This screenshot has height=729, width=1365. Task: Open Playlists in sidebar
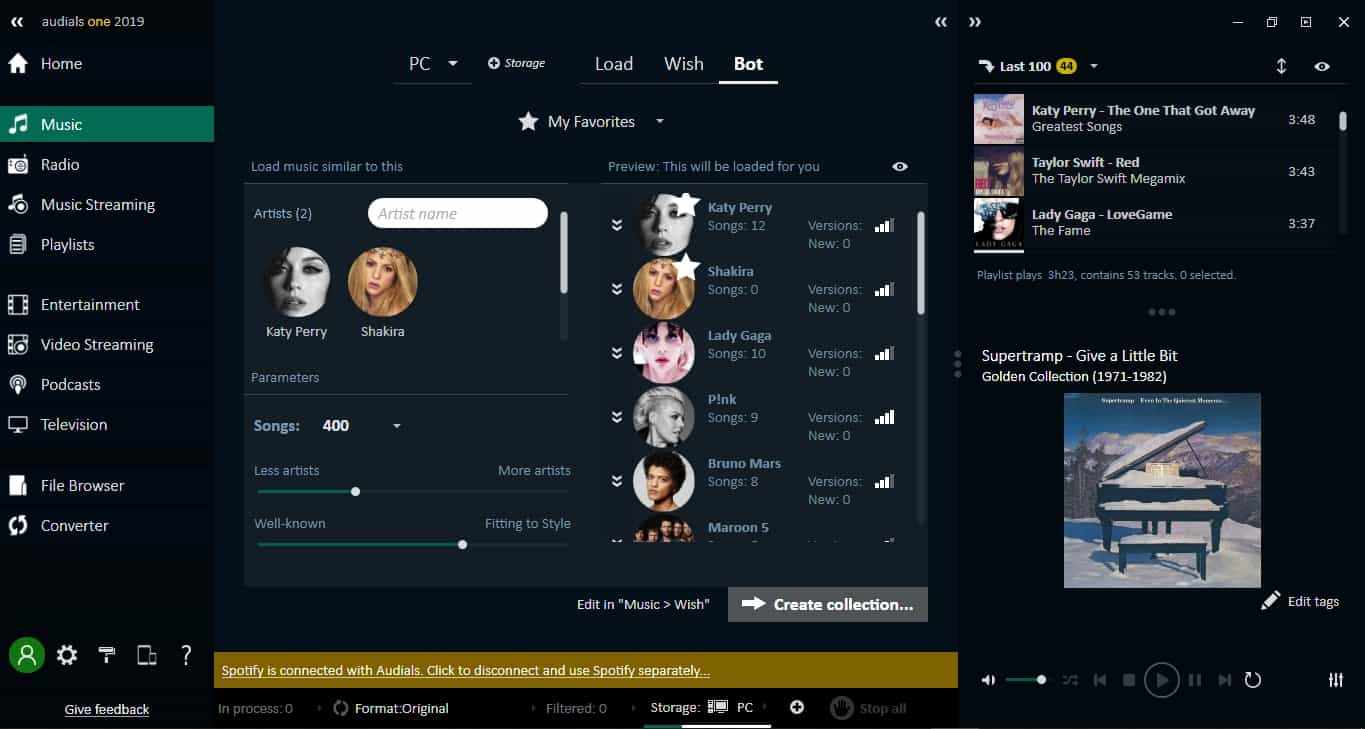click(x=107, y=244)
